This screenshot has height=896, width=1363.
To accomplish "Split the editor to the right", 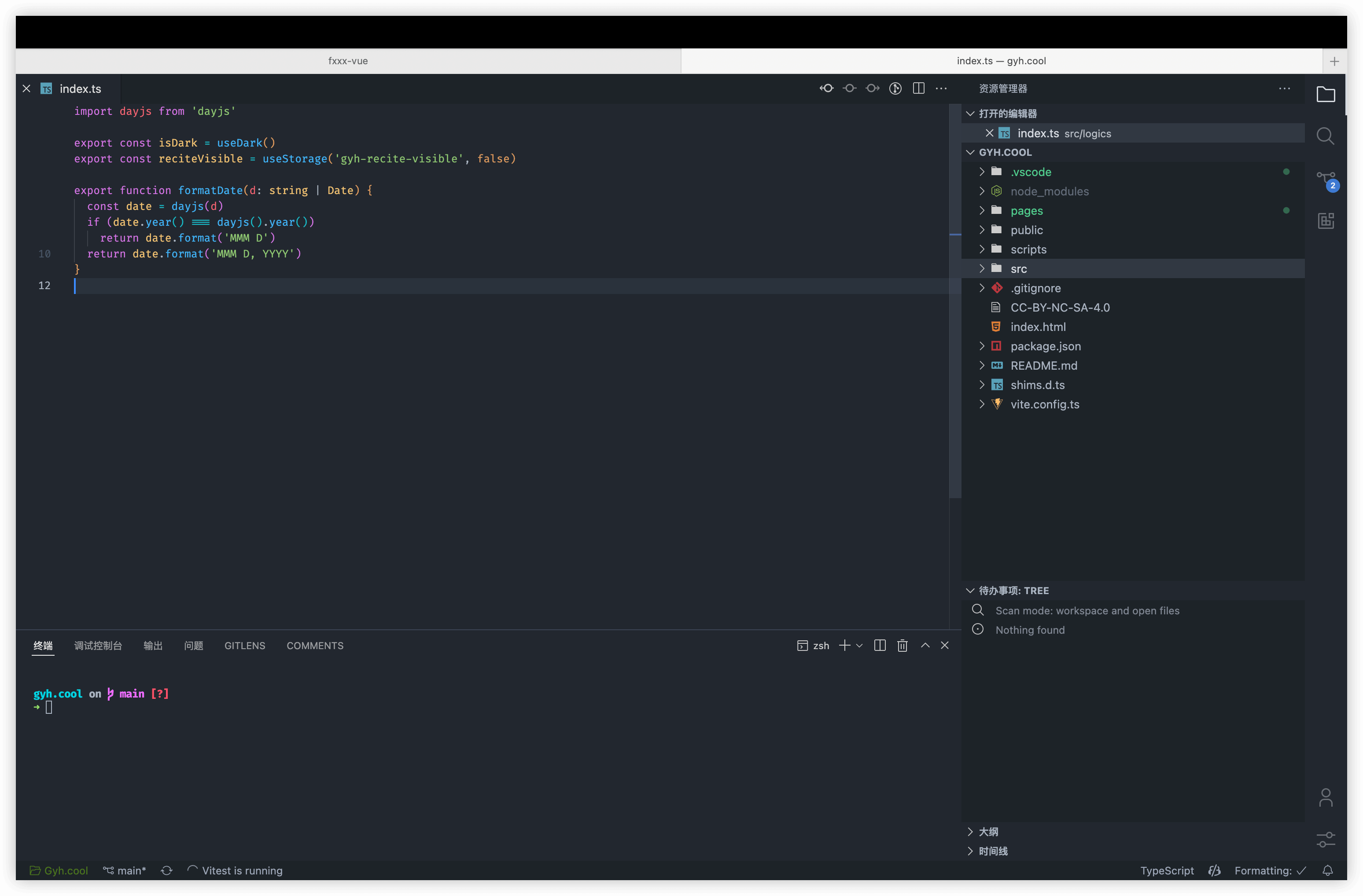I will click(x=918, y=88).
